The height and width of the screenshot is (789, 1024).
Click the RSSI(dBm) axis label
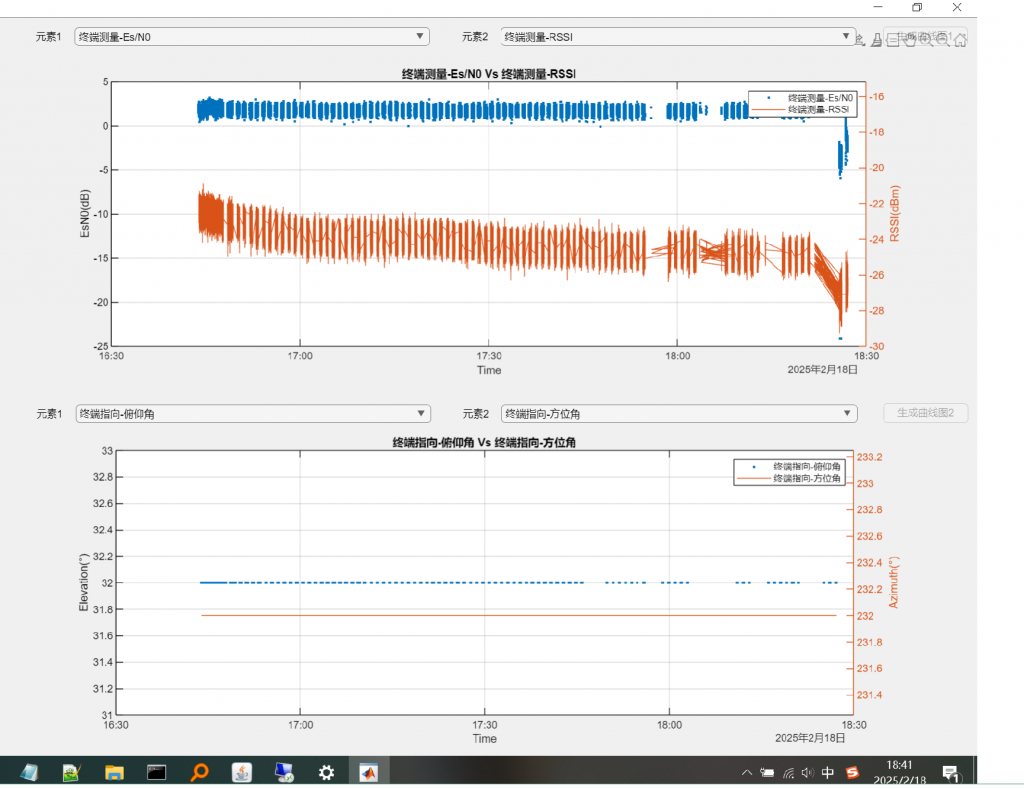(x=895, y=214)
